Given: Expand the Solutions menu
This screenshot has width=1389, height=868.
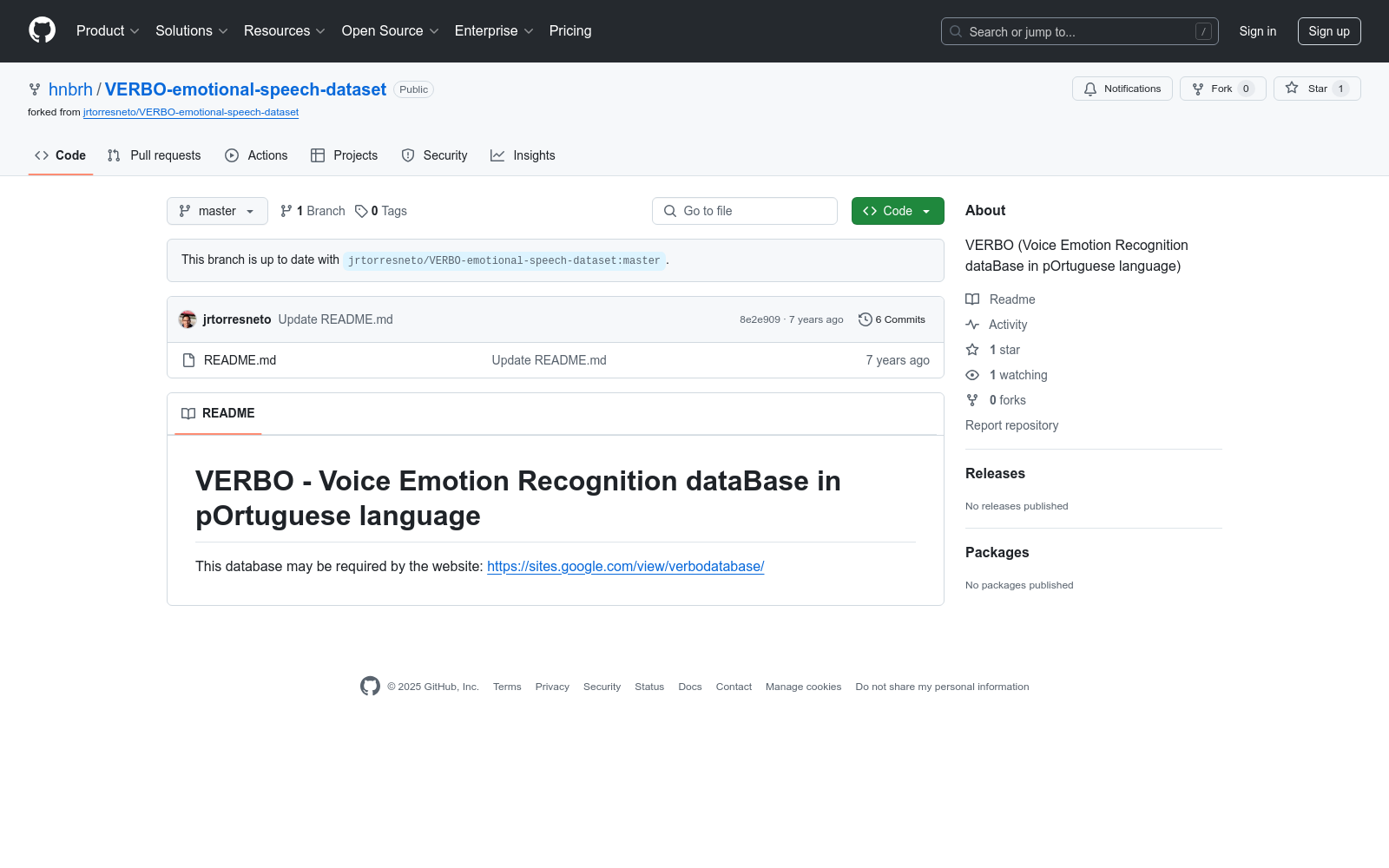Looking at the screenshot, I should (192, 31).
